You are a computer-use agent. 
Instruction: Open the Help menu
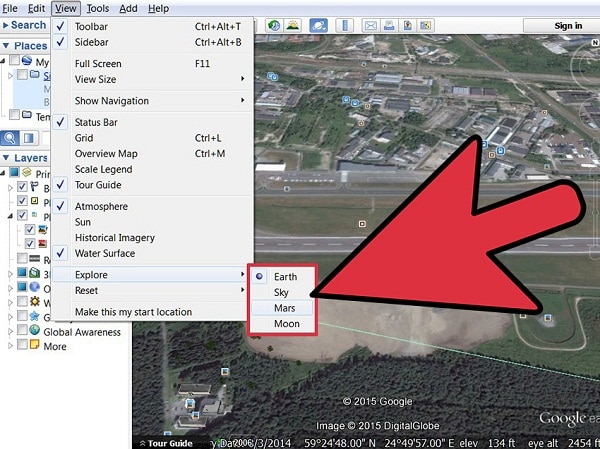coord(158,8)
